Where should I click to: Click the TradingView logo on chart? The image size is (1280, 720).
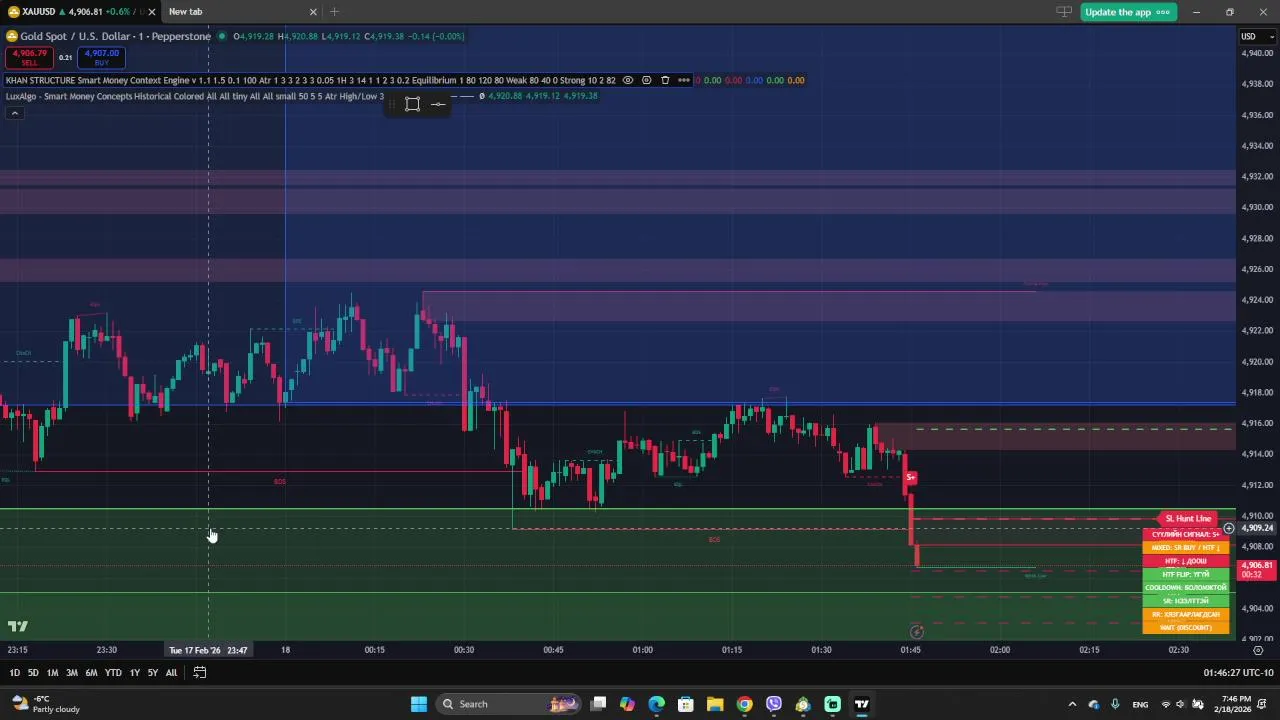(17, 627)
